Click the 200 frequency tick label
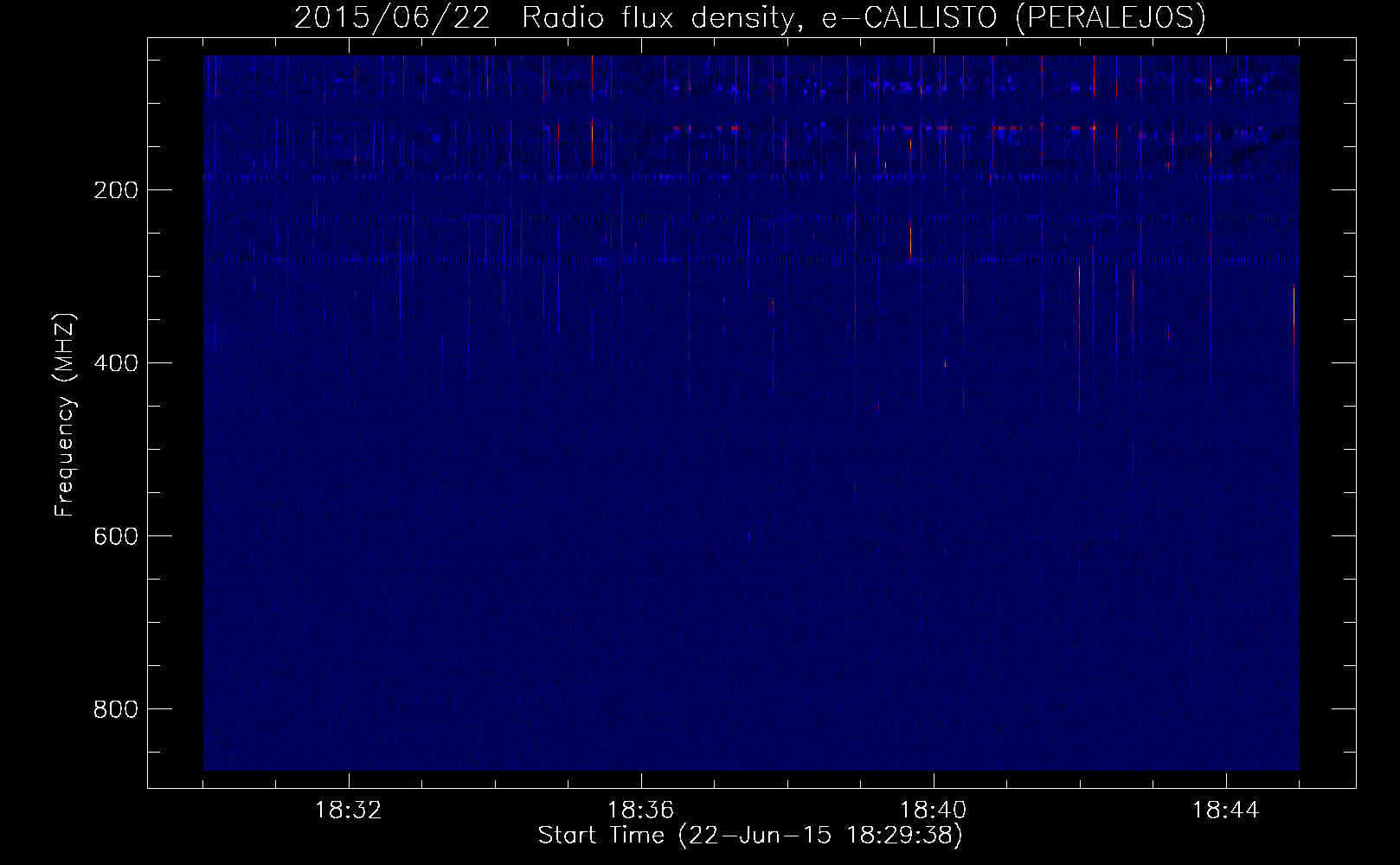This screenshot has width=1400, height=865. (x=115, y=190)
